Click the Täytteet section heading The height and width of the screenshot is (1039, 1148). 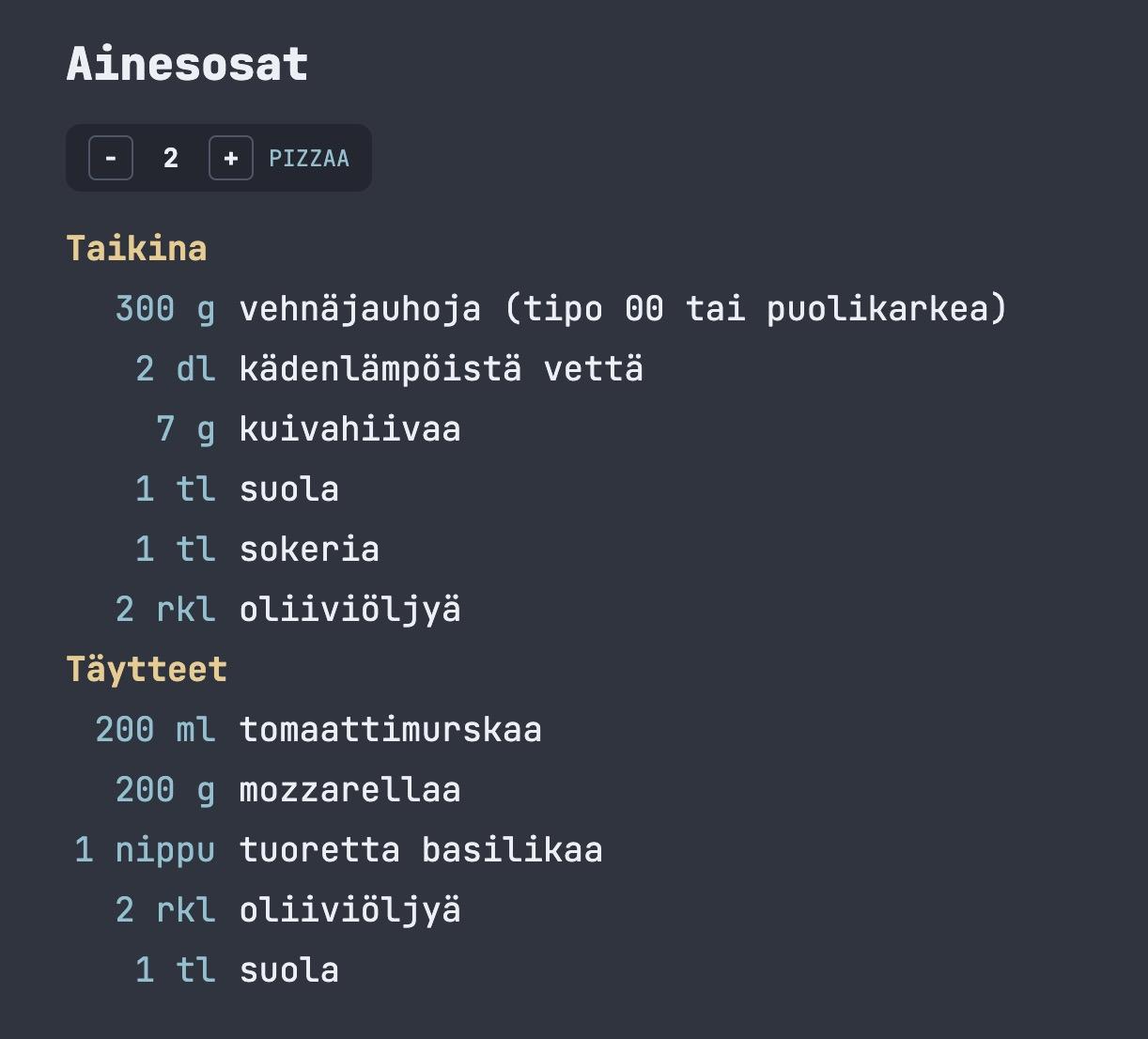point(147,670)
